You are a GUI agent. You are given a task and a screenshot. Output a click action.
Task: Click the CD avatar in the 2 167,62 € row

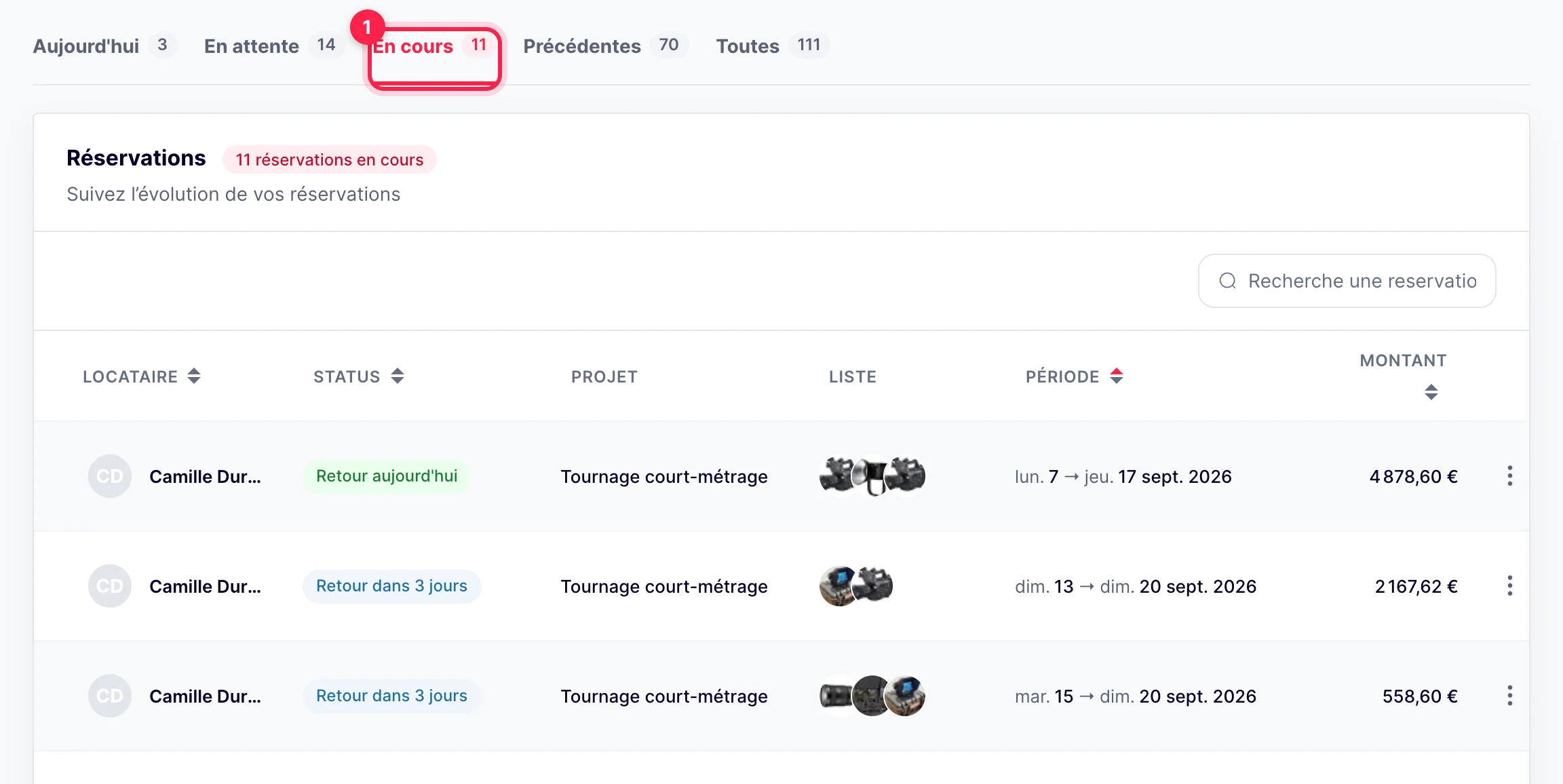[x=110, y=586]
